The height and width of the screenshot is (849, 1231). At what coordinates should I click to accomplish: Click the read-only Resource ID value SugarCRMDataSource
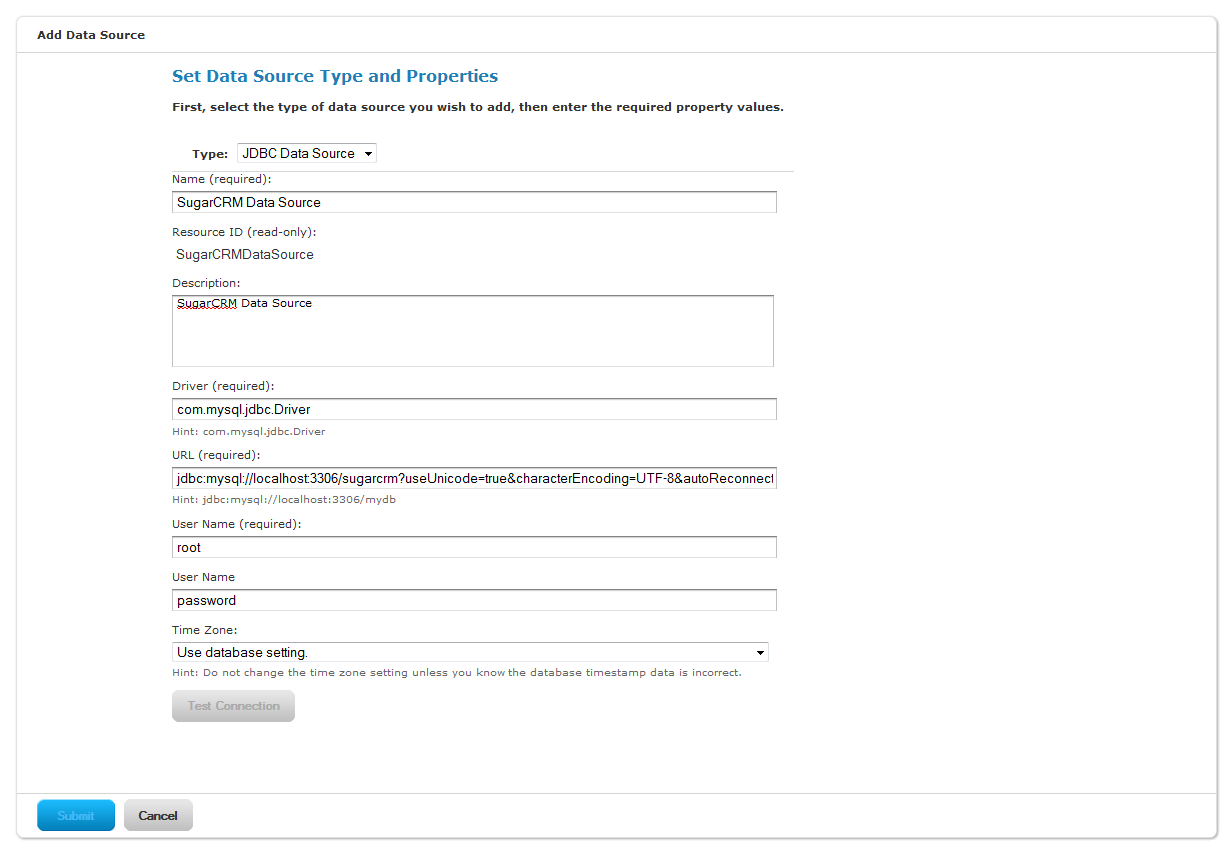245,254
